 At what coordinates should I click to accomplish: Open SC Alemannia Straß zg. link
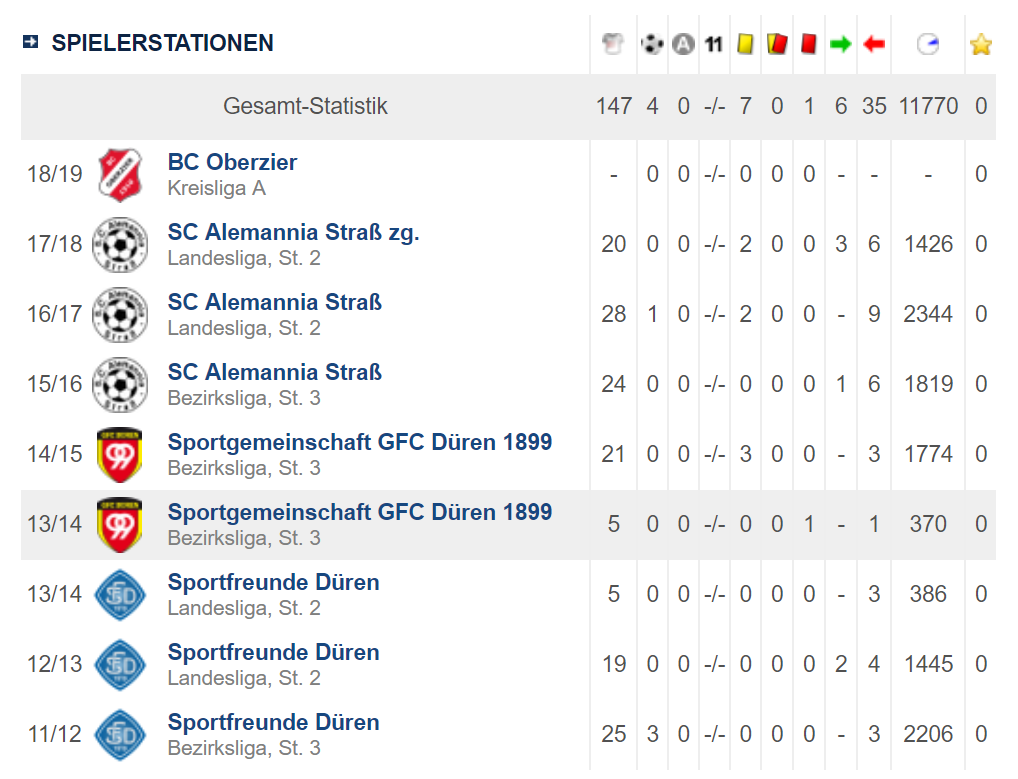293,232
